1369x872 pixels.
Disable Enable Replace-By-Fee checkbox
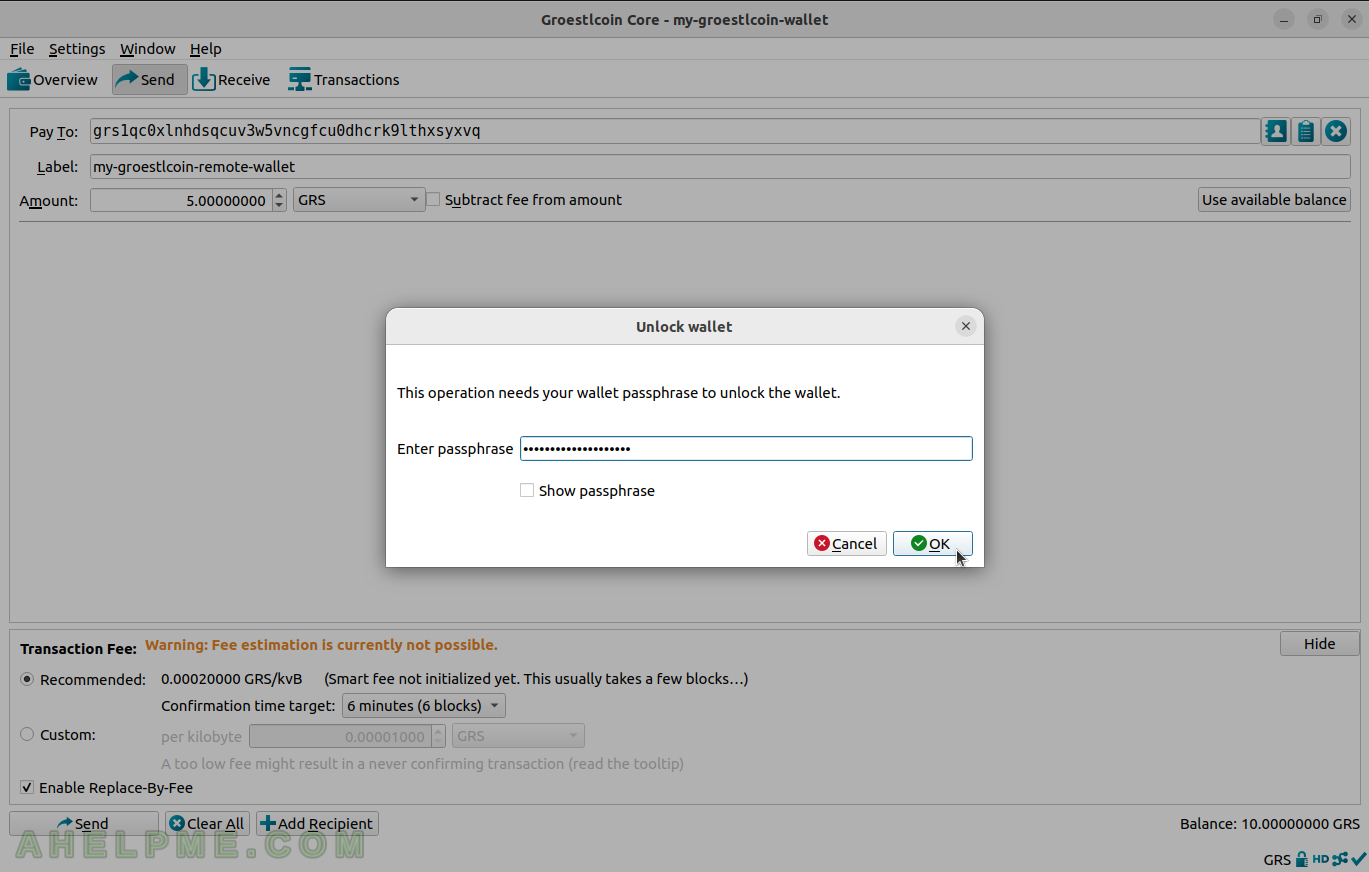(27, 788)
